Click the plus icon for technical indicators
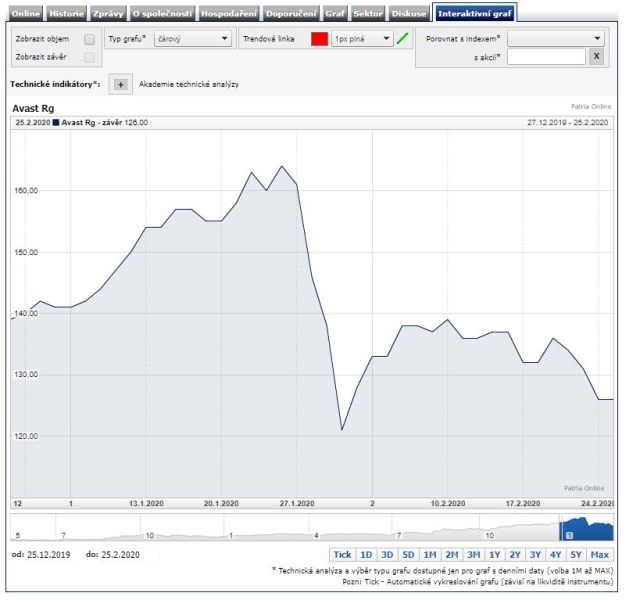The image size is (640, 600). [x=120, y=85]
